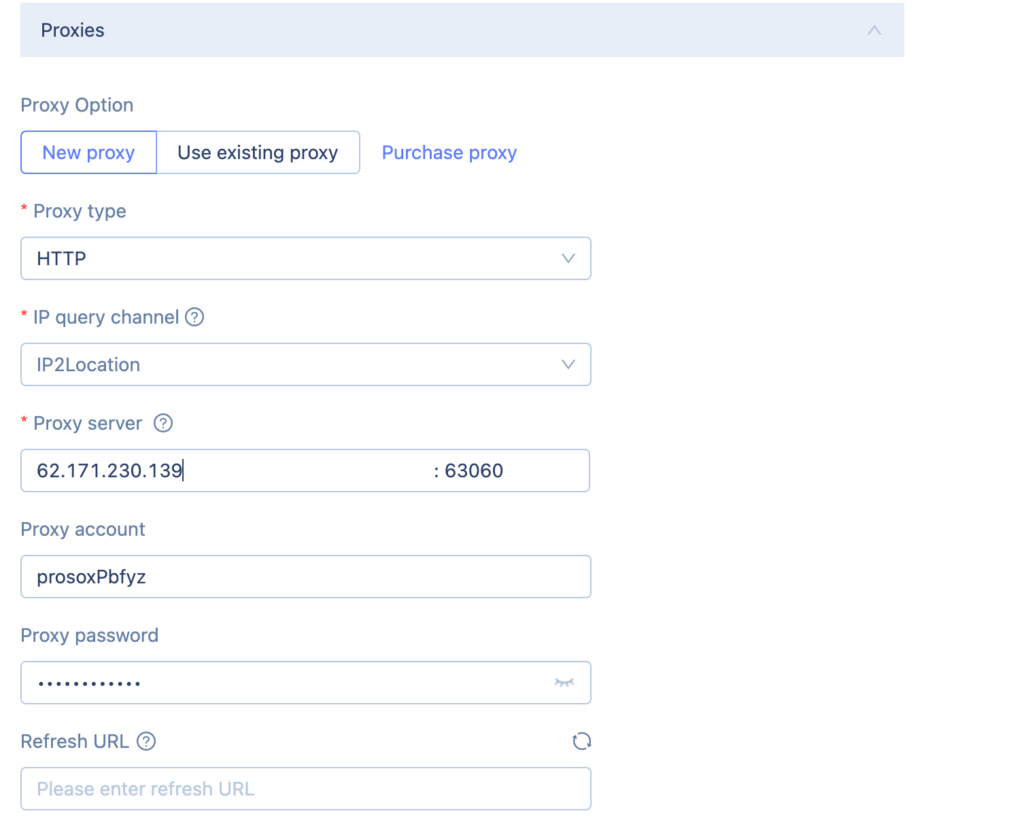
Task: Expand the IP2Location selector chevron
Action: 568,364
